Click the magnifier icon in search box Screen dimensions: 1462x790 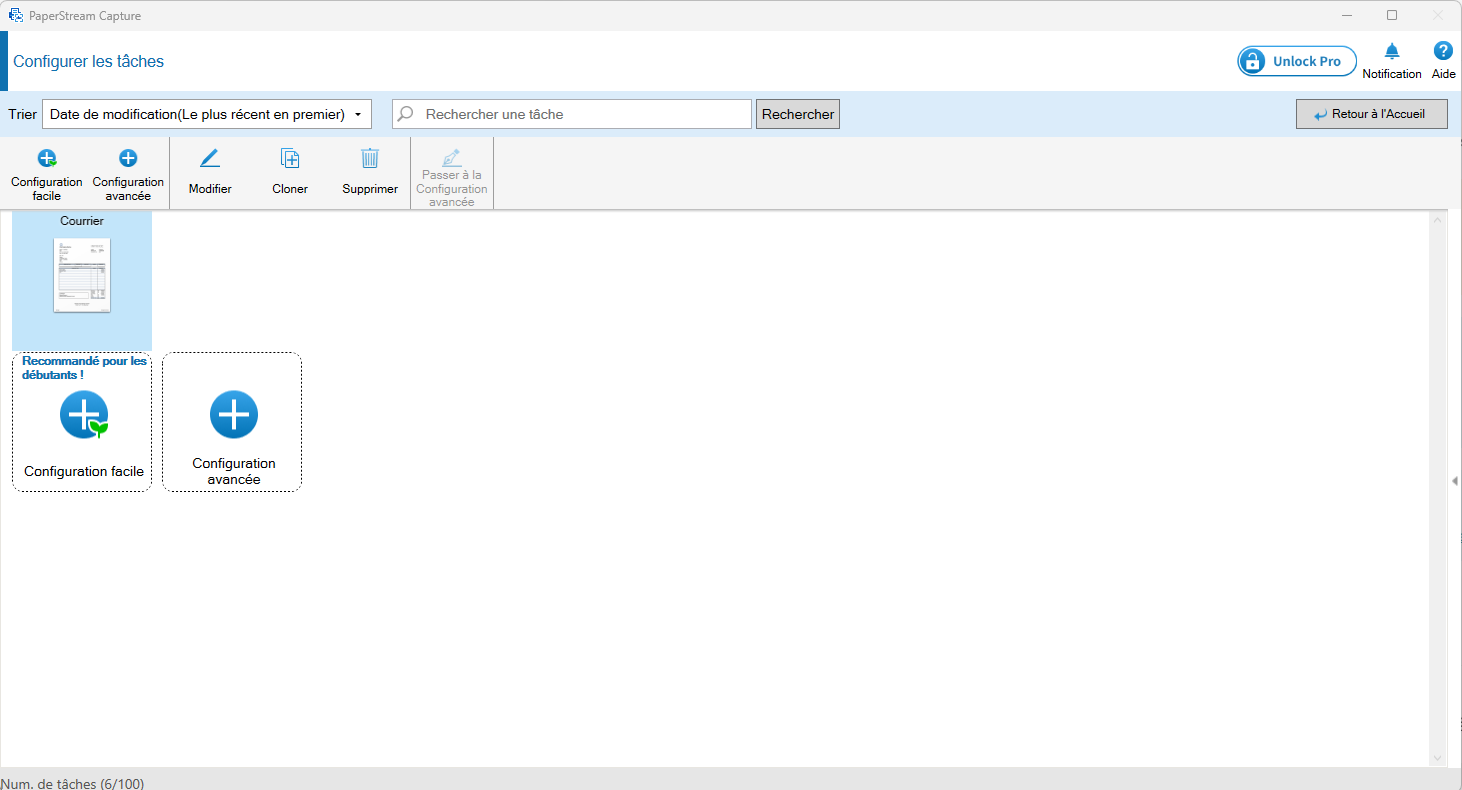point(405,114)
